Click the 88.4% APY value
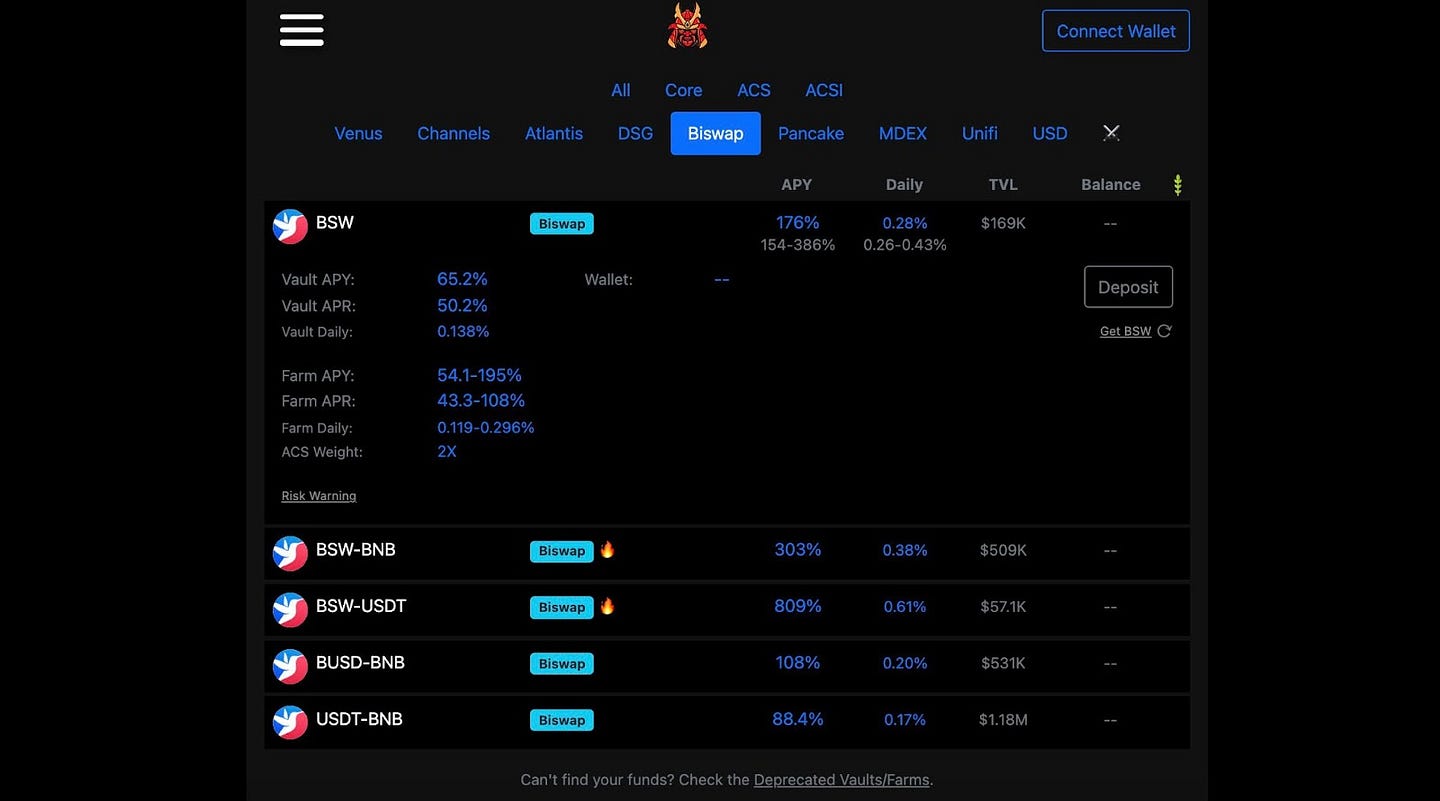 click(797, 719)
